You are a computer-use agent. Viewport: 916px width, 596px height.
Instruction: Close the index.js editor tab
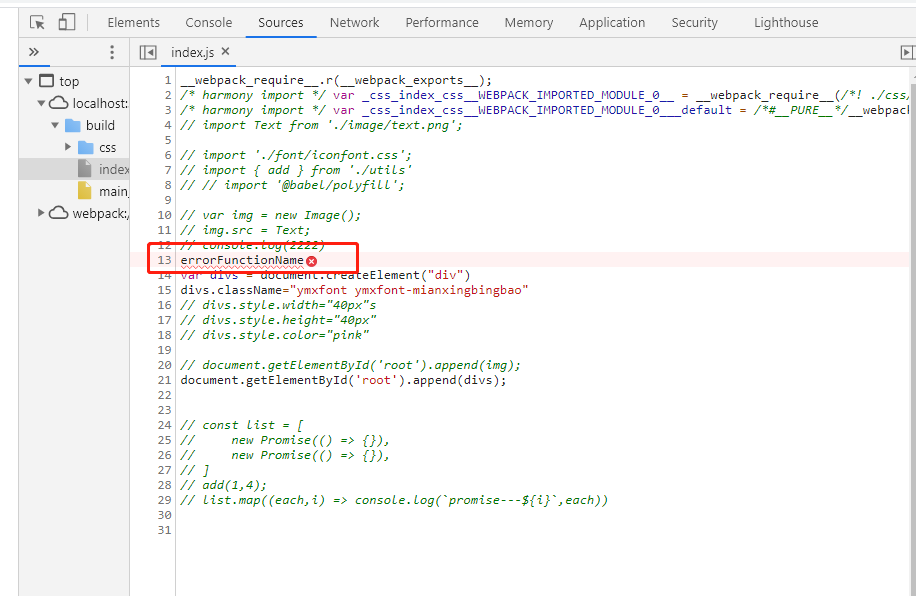225,52
